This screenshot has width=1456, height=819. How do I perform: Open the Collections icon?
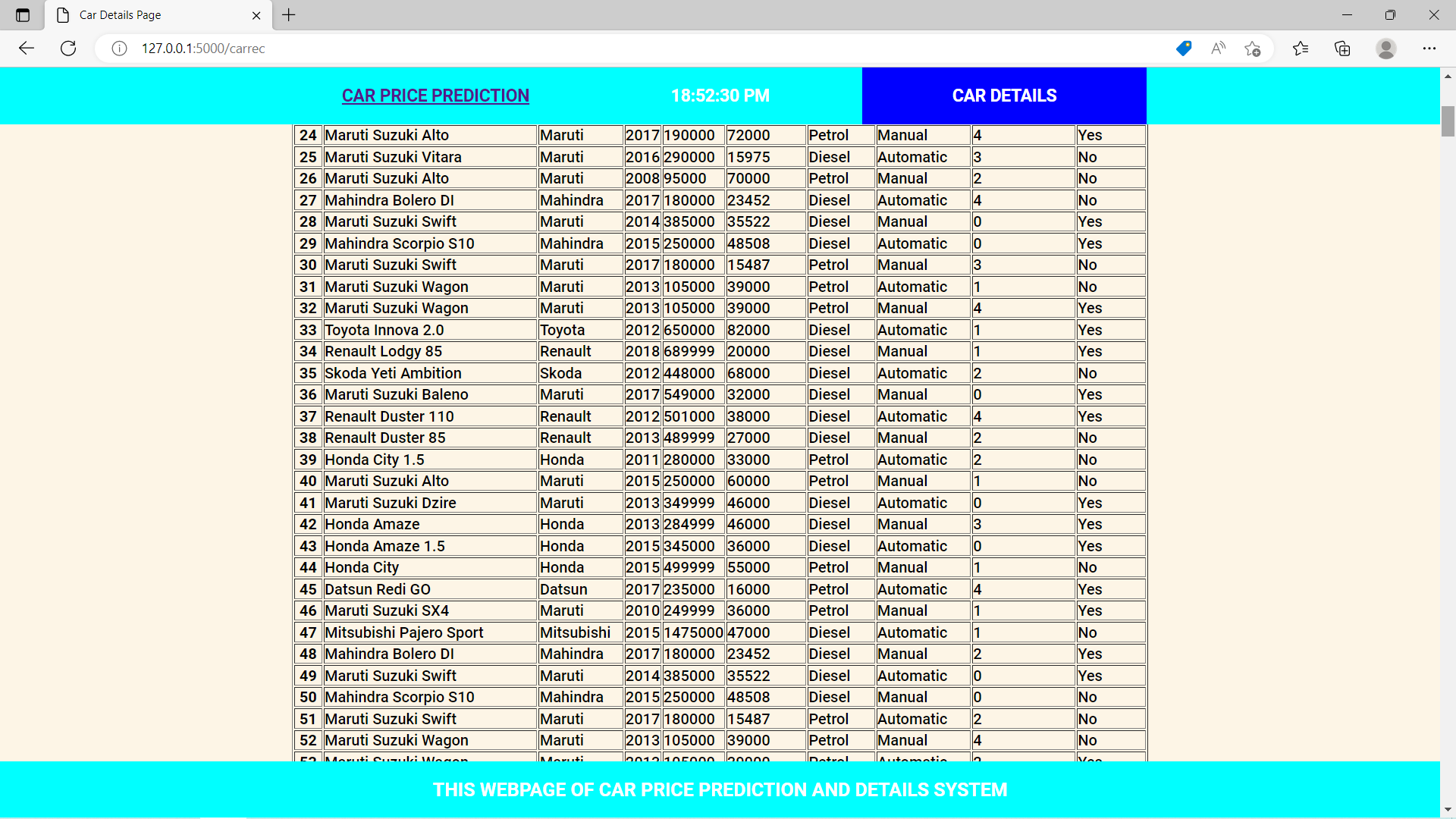pos(1342,49)
